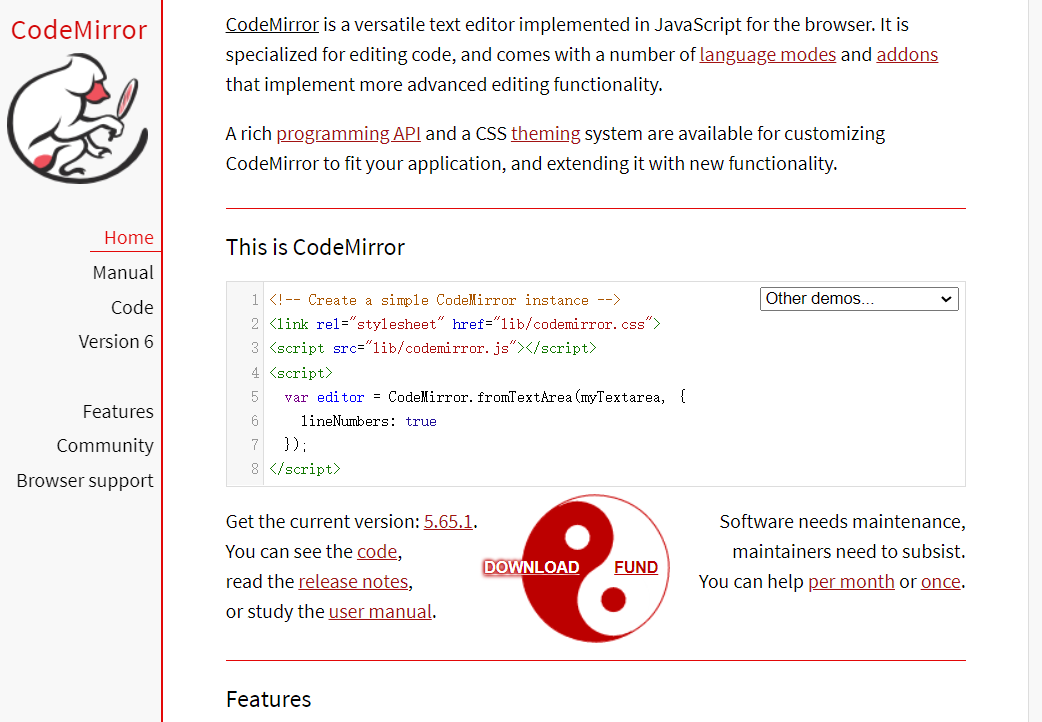The height and width of the screenshot is (722, 1042).
Task: Open the Manual sidebar link
Action: point(123,273)
